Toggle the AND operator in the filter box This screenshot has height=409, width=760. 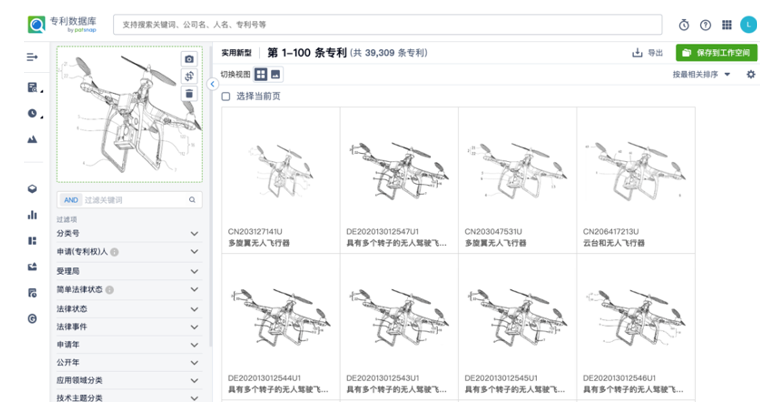70,200
